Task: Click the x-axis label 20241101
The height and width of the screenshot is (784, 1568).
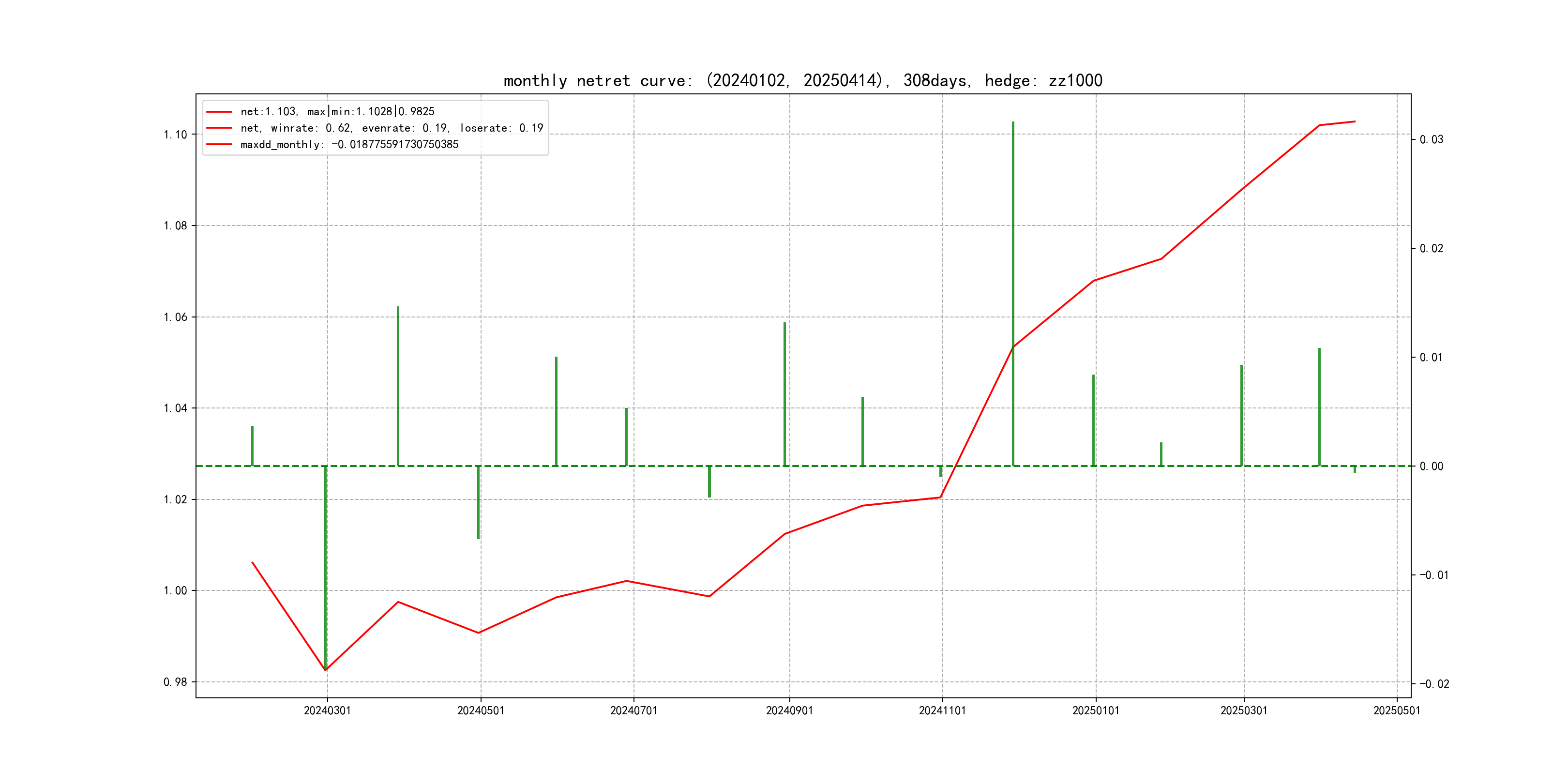Action: click(942, 710)
